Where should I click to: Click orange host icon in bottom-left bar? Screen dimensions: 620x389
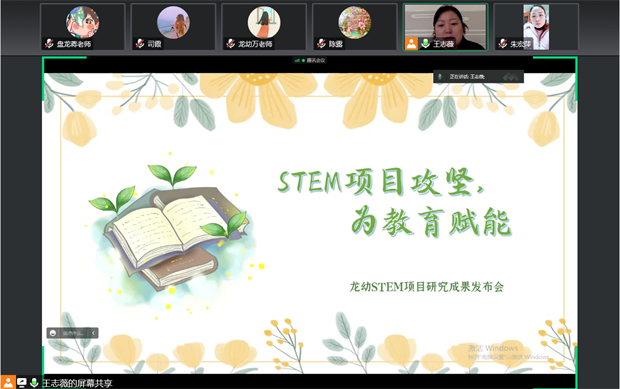coord(8,382)
